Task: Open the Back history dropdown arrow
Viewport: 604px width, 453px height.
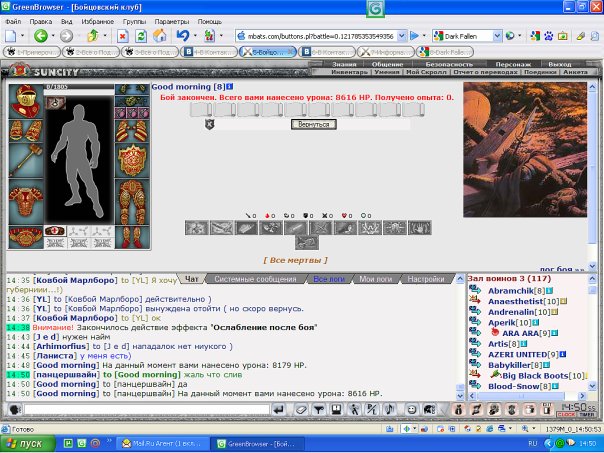Action: coord(53,36)
